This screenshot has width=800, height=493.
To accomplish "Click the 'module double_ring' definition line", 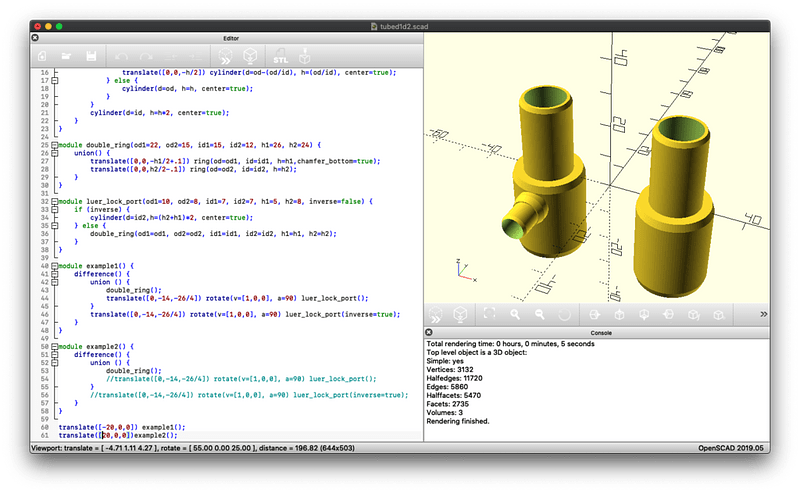I will click(x=189, y=145).
